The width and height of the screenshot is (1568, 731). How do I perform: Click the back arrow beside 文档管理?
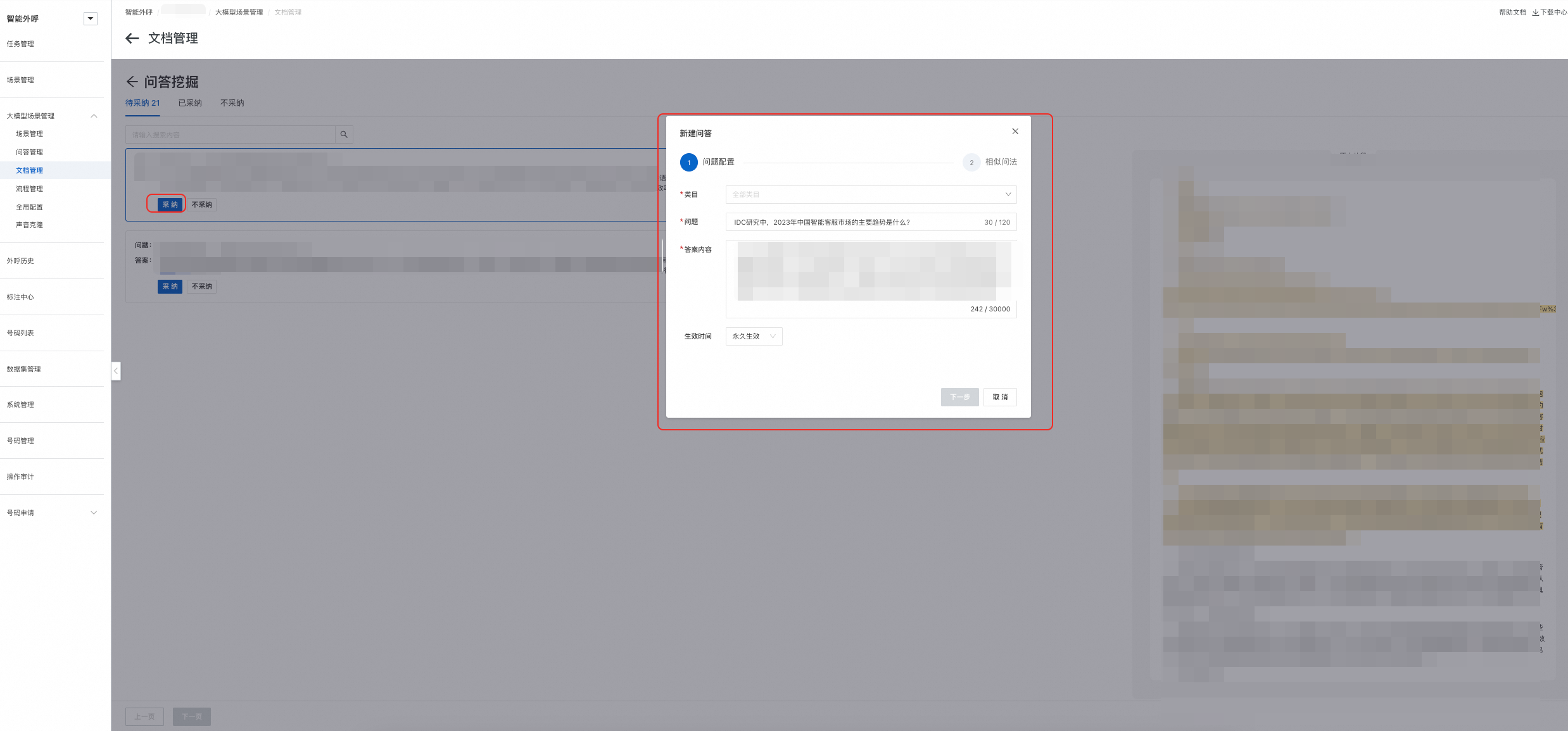(132, 39)
